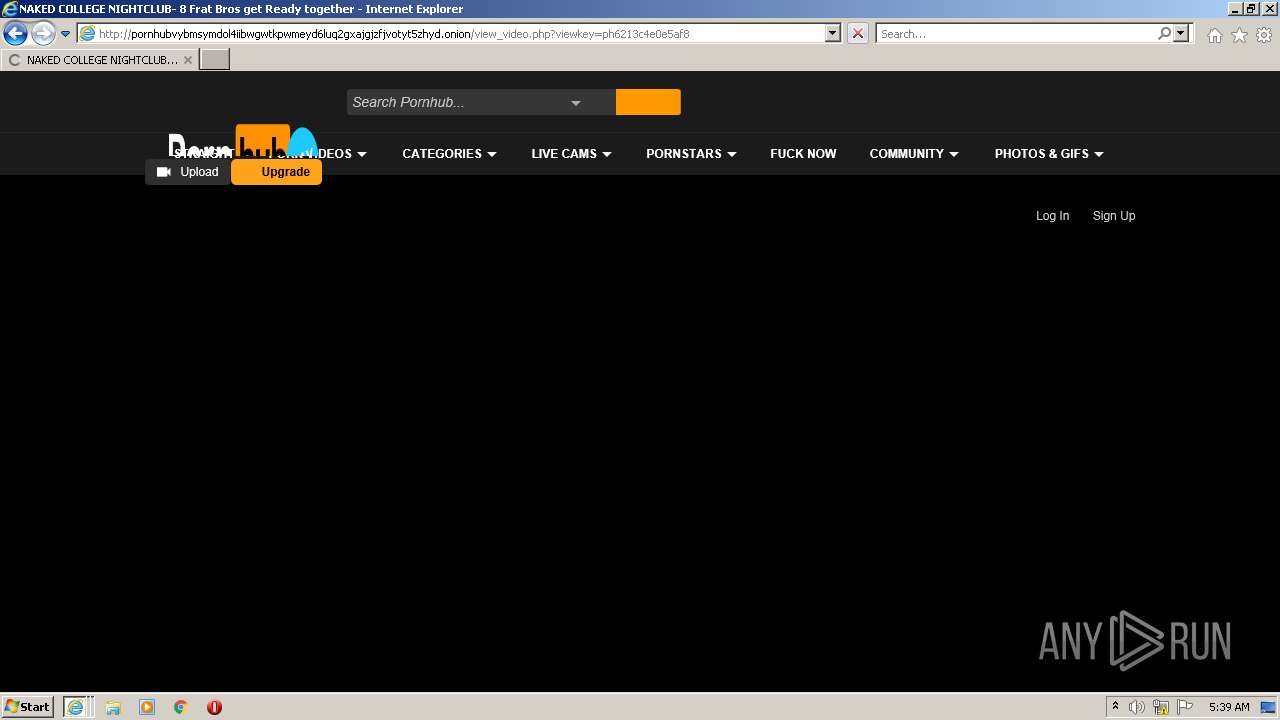Open the Tools gear icon
The width and height of the screenshot is (1280, 720).
point(1264,35)
